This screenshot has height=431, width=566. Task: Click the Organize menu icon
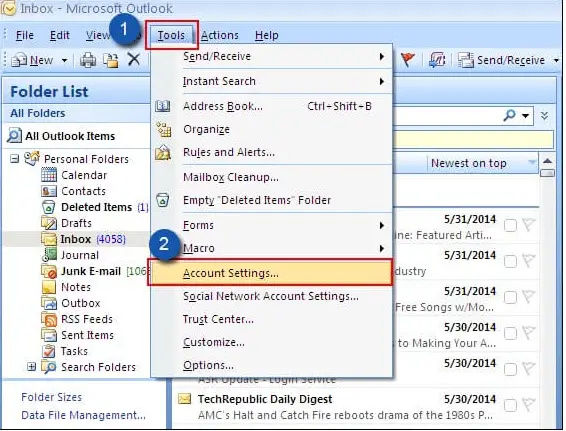[x=164, y=129]
